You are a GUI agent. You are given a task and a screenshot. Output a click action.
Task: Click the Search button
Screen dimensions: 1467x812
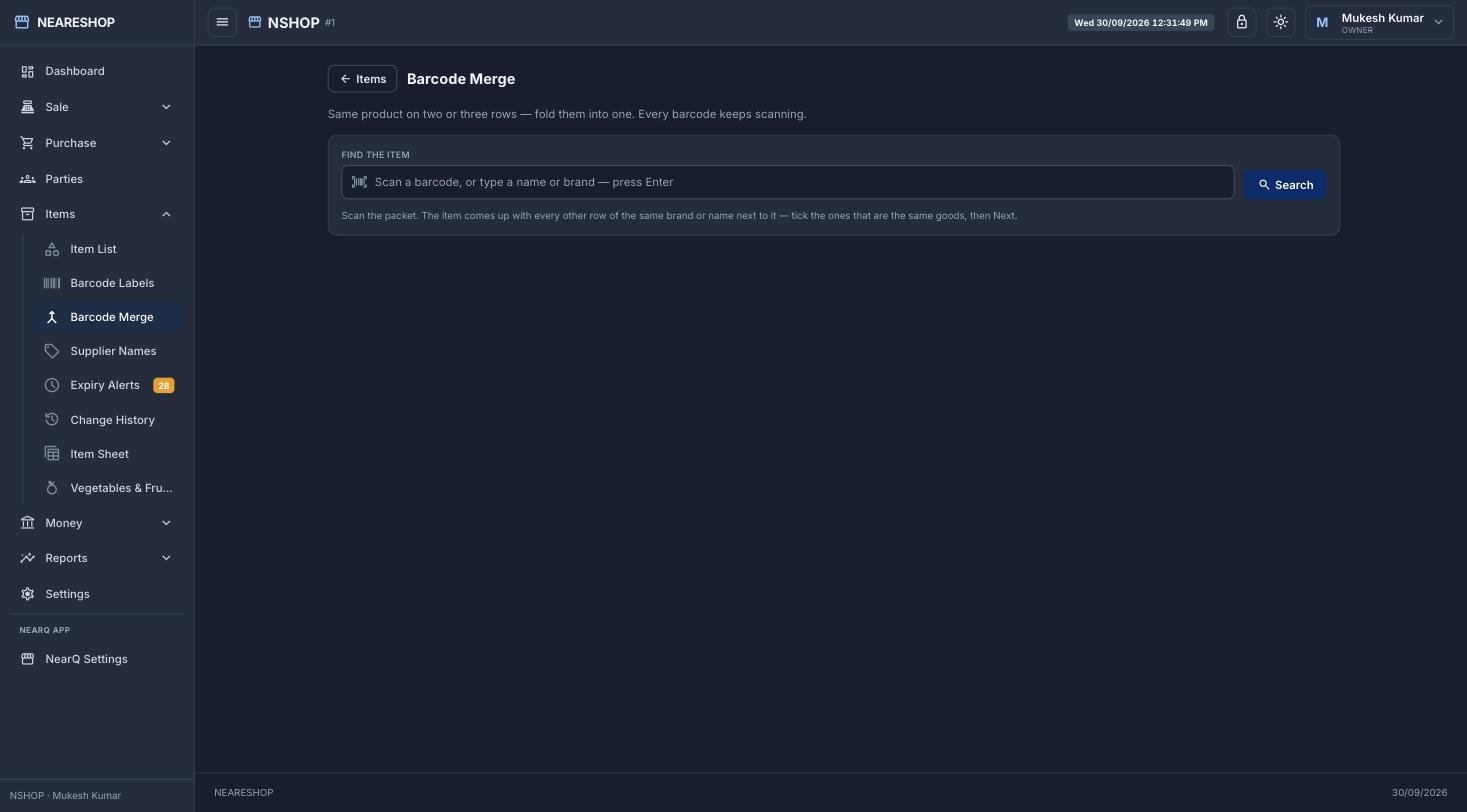[1285, 185]
